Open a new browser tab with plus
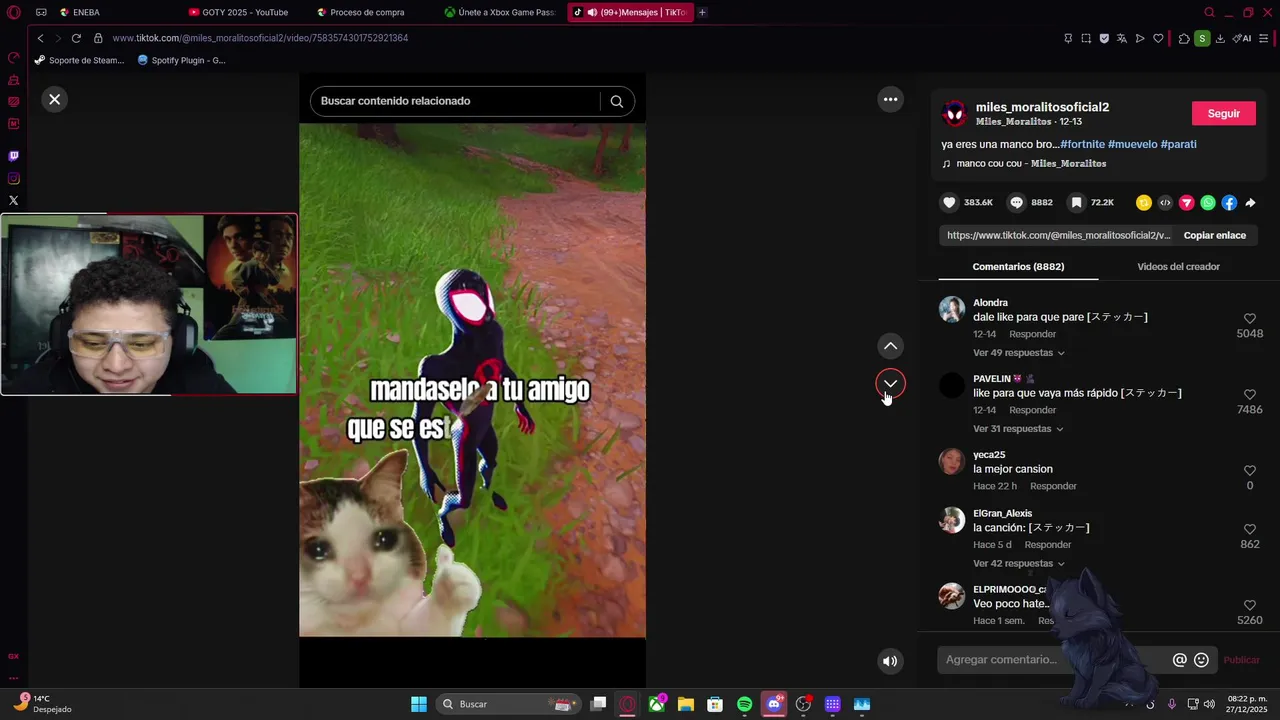 pyautogui.click(x=702, y=12)
